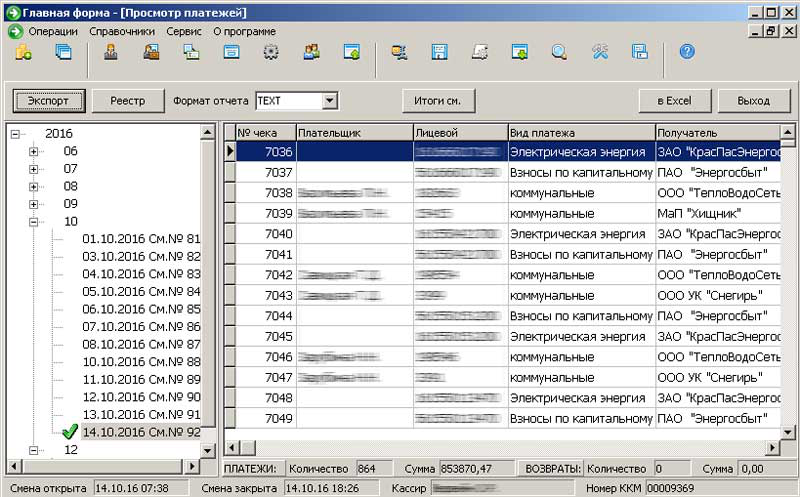Screen dimensions: 800x497
Task: Click 'Электрическая энергия' in row 7045
Action: click(x=582, y=336)
